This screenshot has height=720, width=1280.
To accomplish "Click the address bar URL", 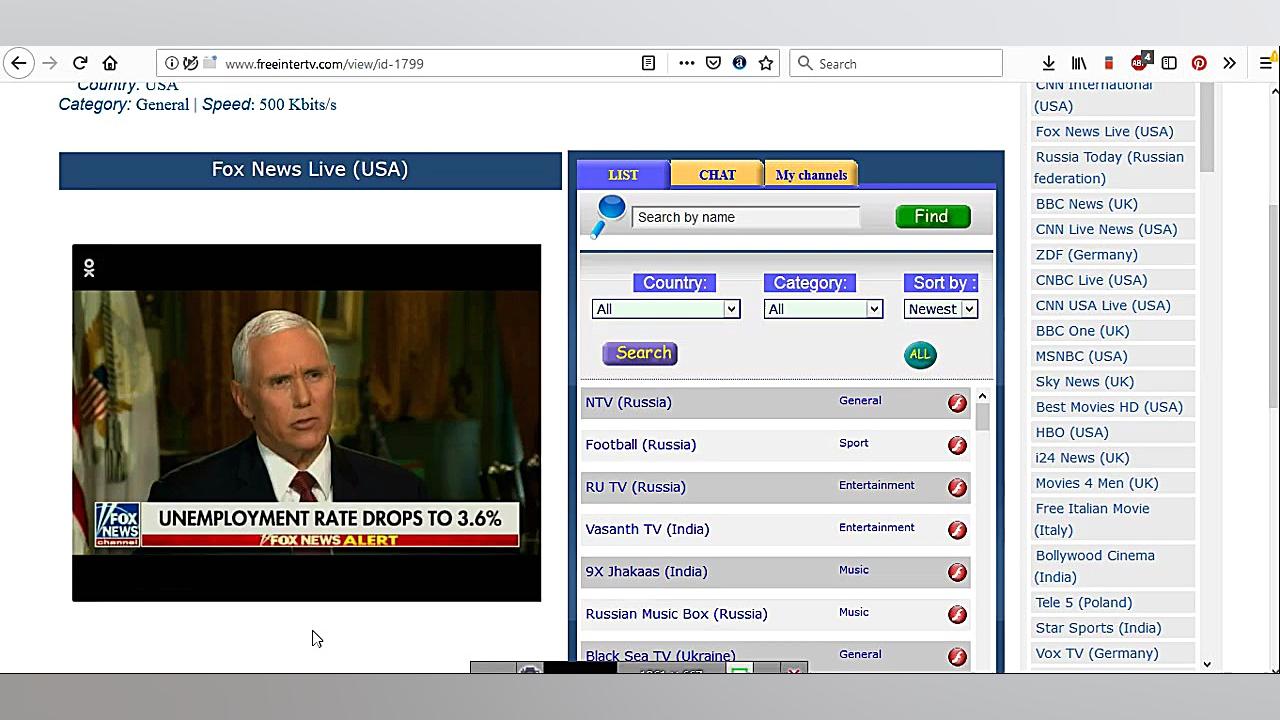I will 324,64.
